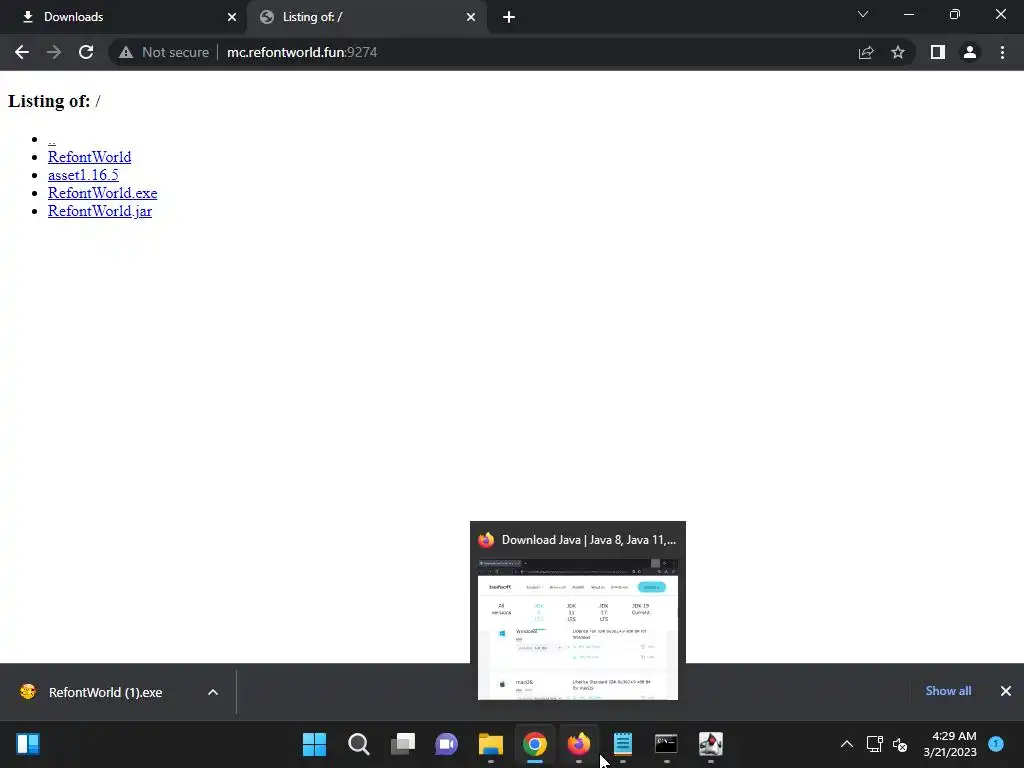Open the notification badge
This screenshot has height=768, width=1024.
[x=996, y=743]
